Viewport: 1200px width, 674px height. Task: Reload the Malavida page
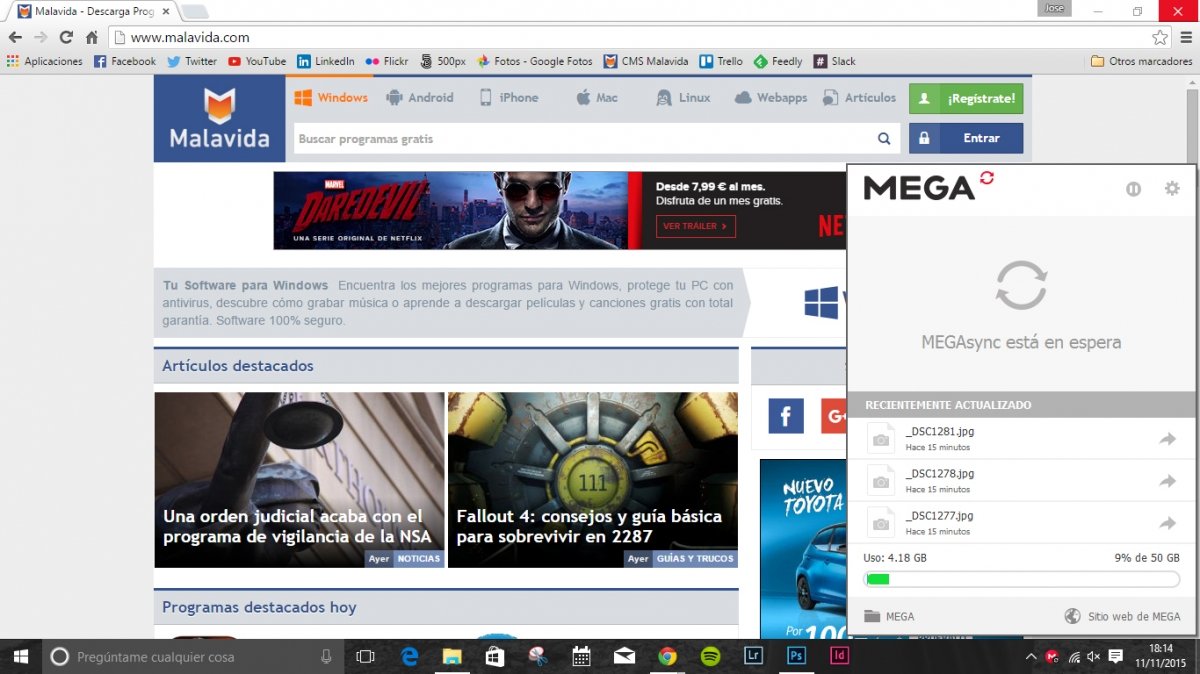point(66,37)
